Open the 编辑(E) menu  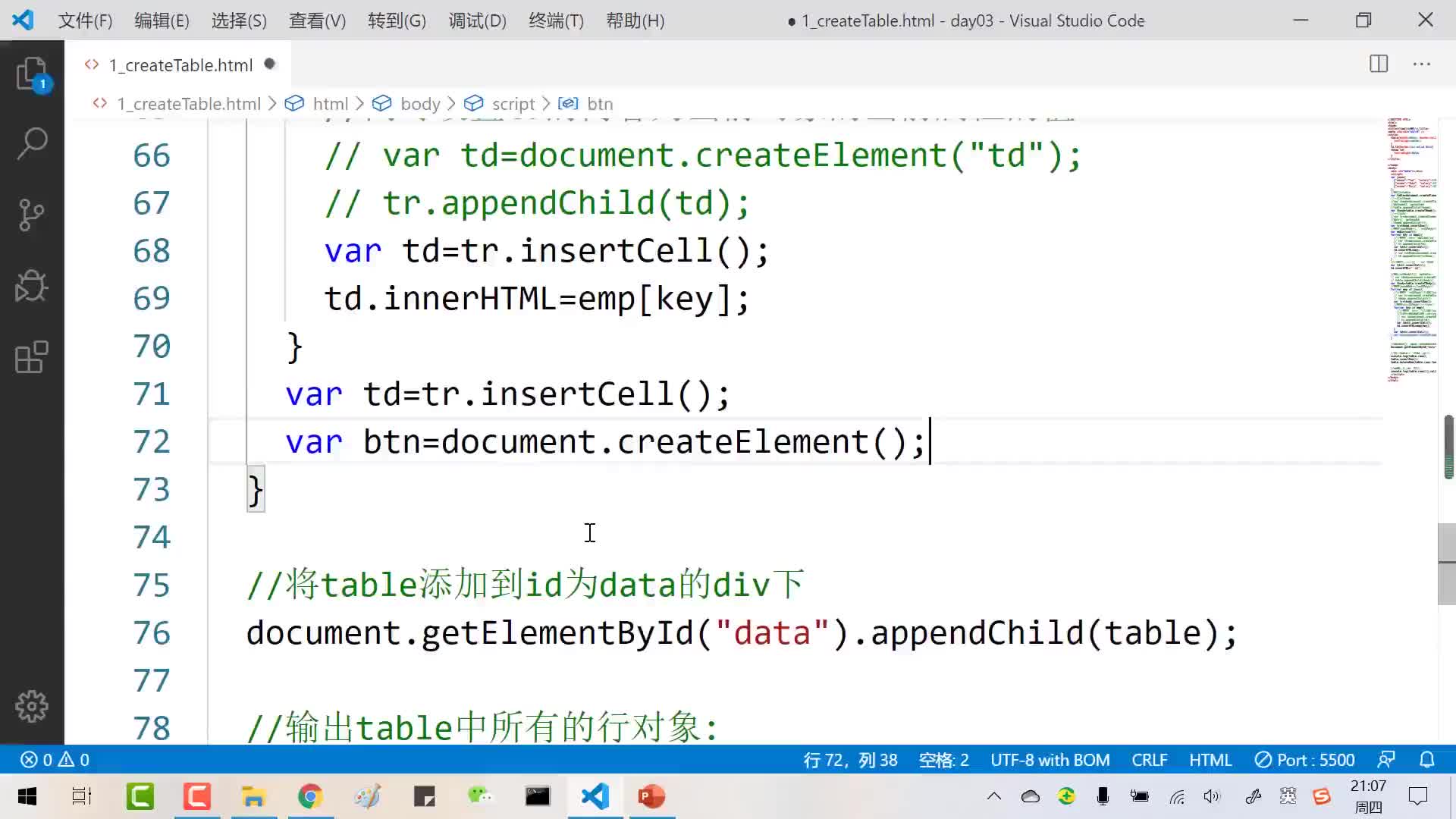coord(162,20)
